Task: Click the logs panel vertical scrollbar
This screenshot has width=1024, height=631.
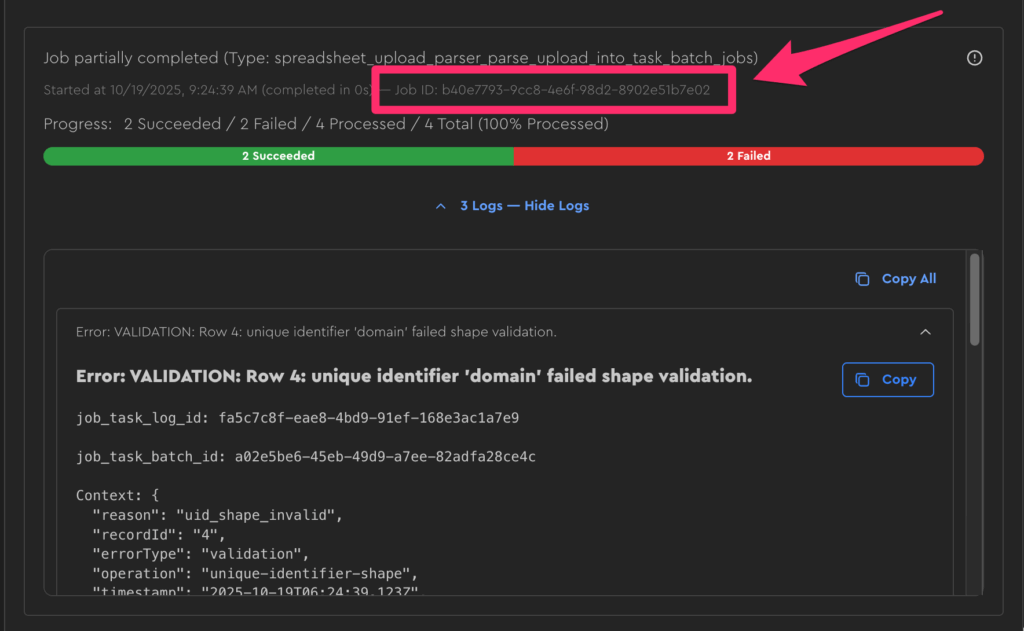Action: pyautogui.click(x=974, y=300)
